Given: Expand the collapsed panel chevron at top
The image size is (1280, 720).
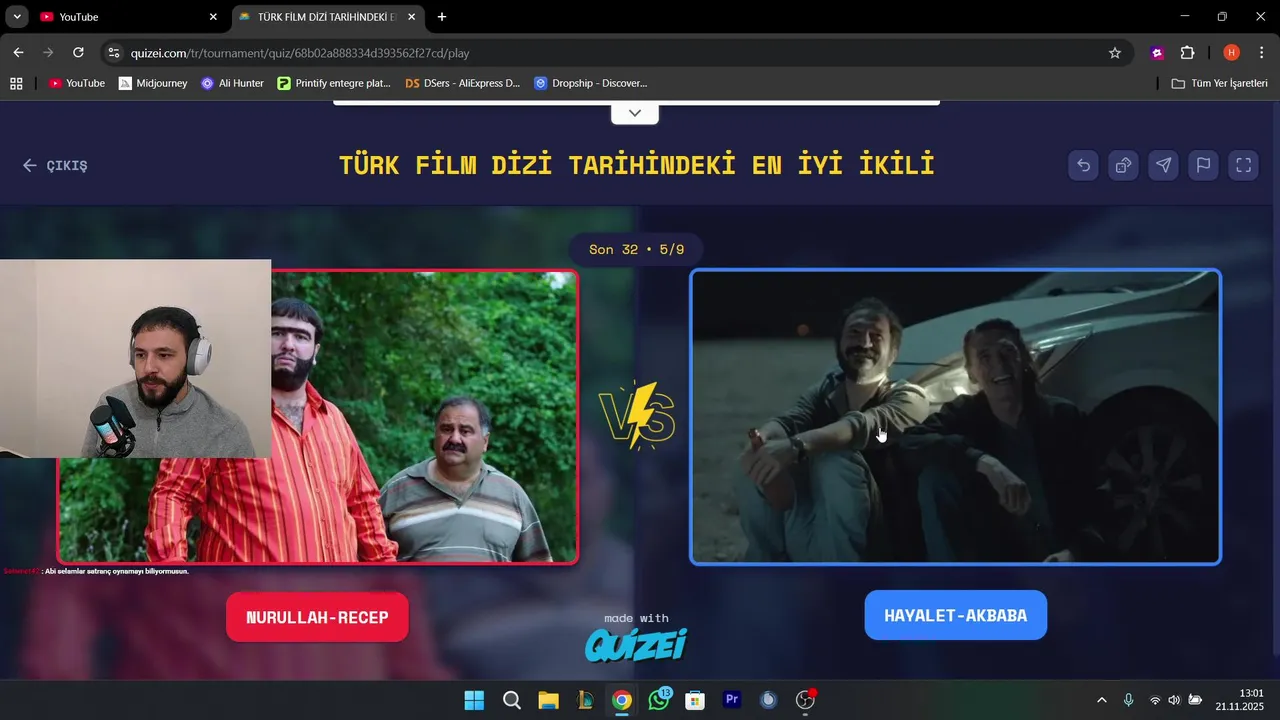Looking at the screenshot, I should tap(635, 113).
